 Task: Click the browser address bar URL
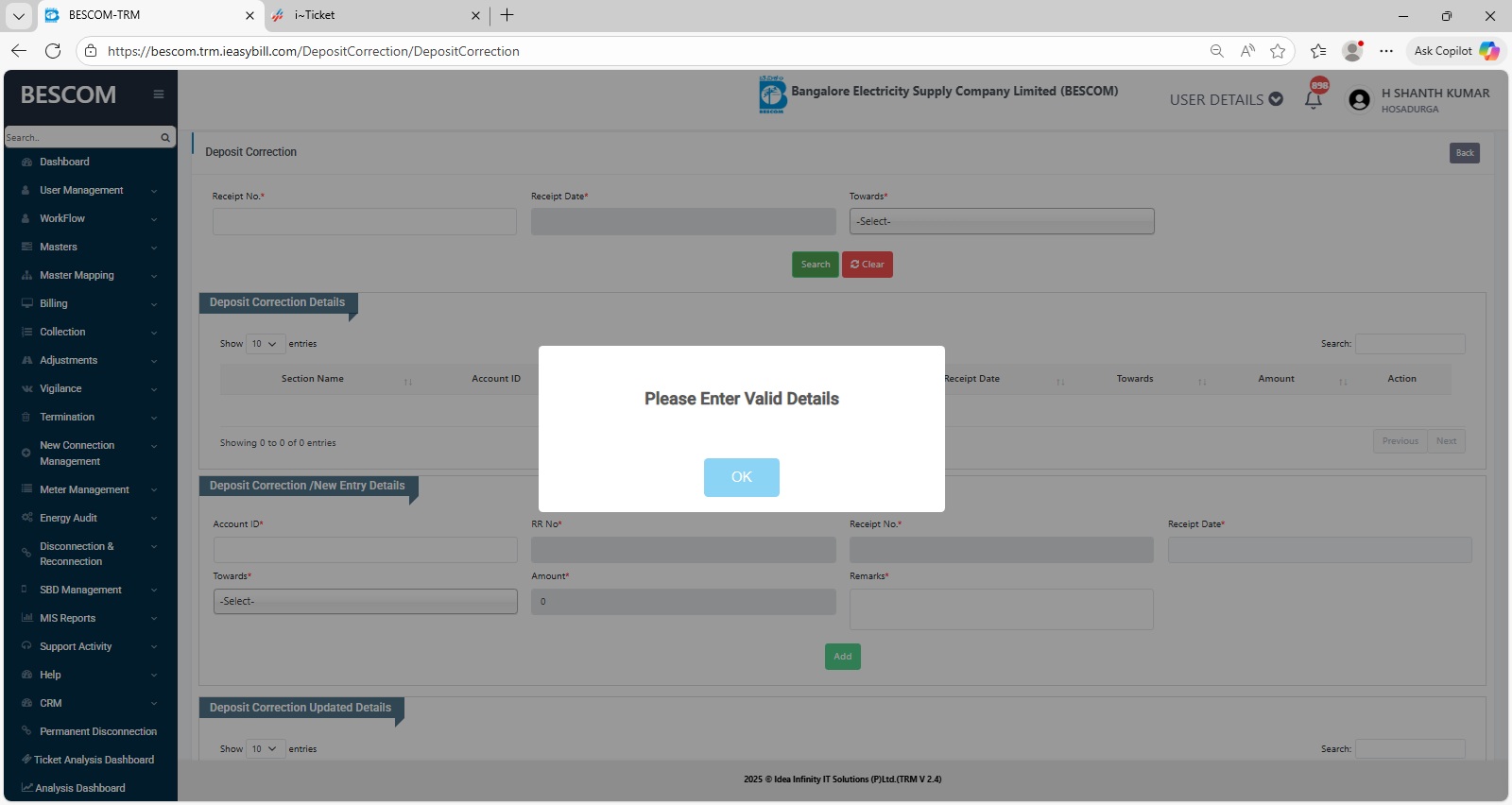[314, 51]
